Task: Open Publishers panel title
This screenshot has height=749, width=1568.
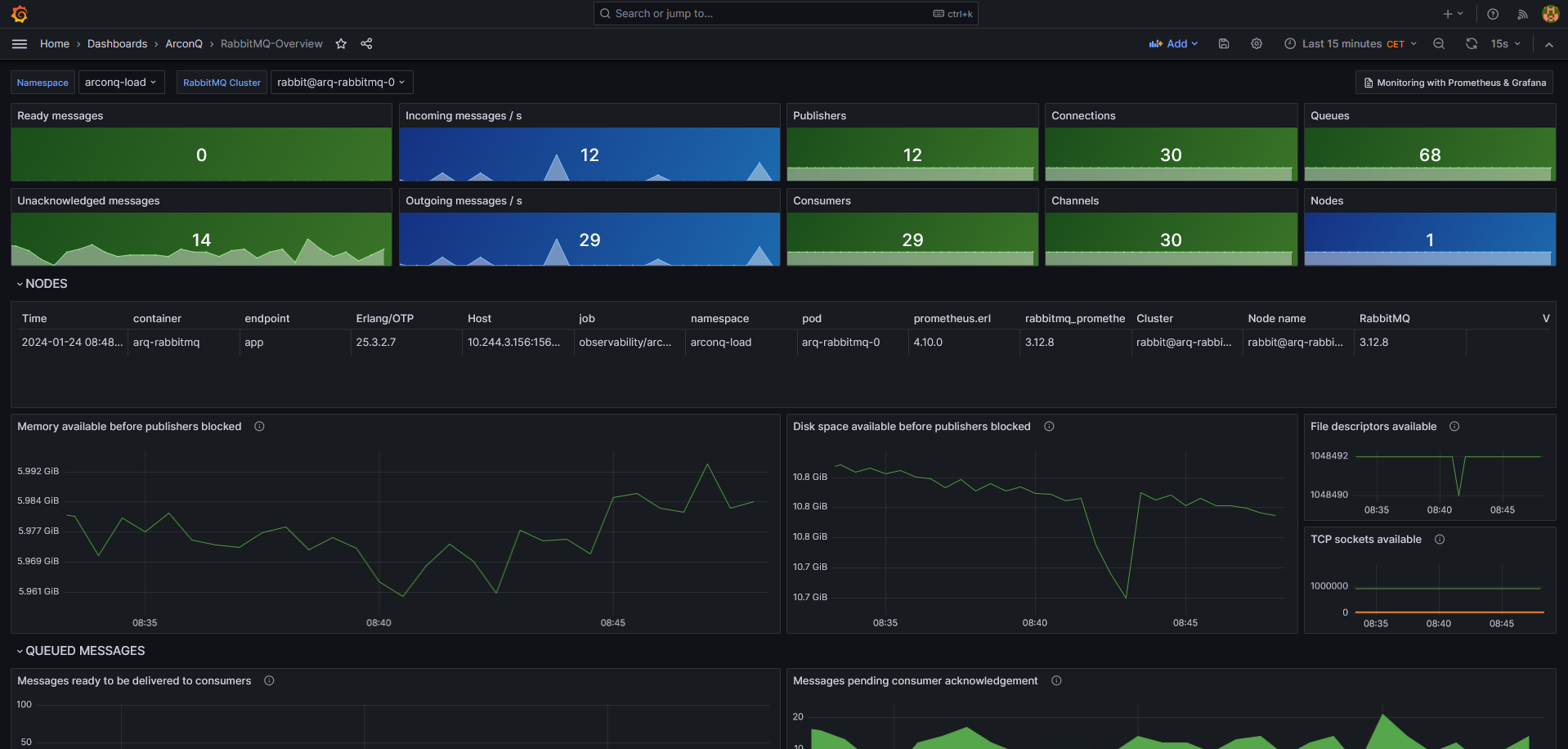Action: click(x=820, y=116)
